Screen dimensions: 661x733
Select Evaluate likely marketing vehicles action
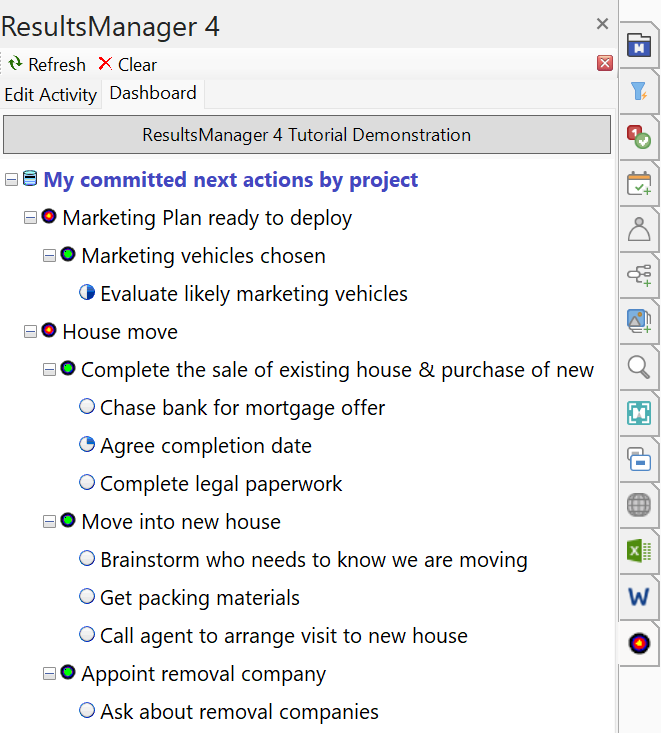pyautogui.click(x=254, y=295)
